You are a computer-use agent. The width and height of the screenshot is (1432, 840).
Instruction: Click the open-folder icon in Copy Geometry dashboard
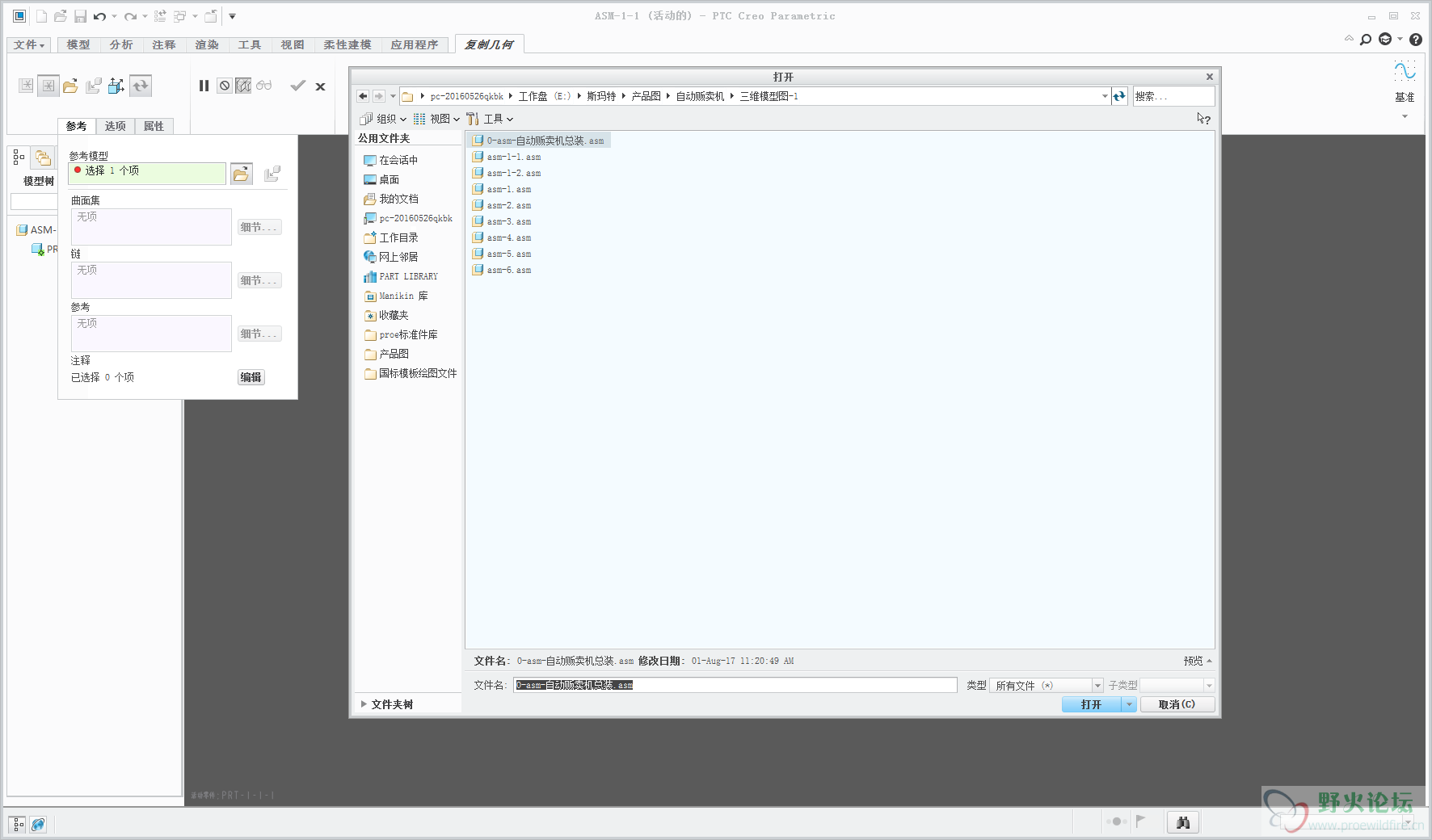tap(70, 86)
